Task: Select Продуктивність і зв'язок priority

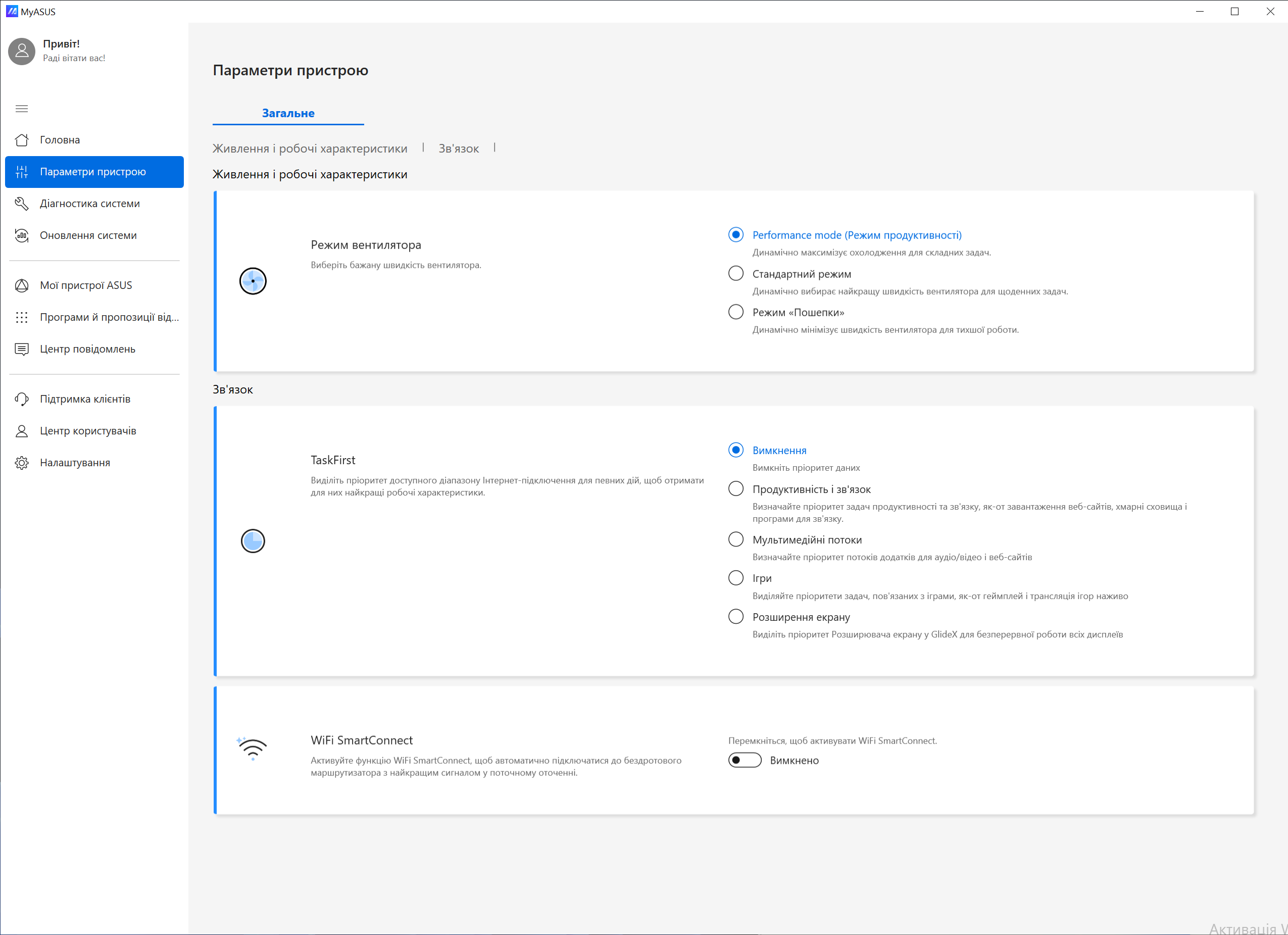Action: (x=735, y=488)
